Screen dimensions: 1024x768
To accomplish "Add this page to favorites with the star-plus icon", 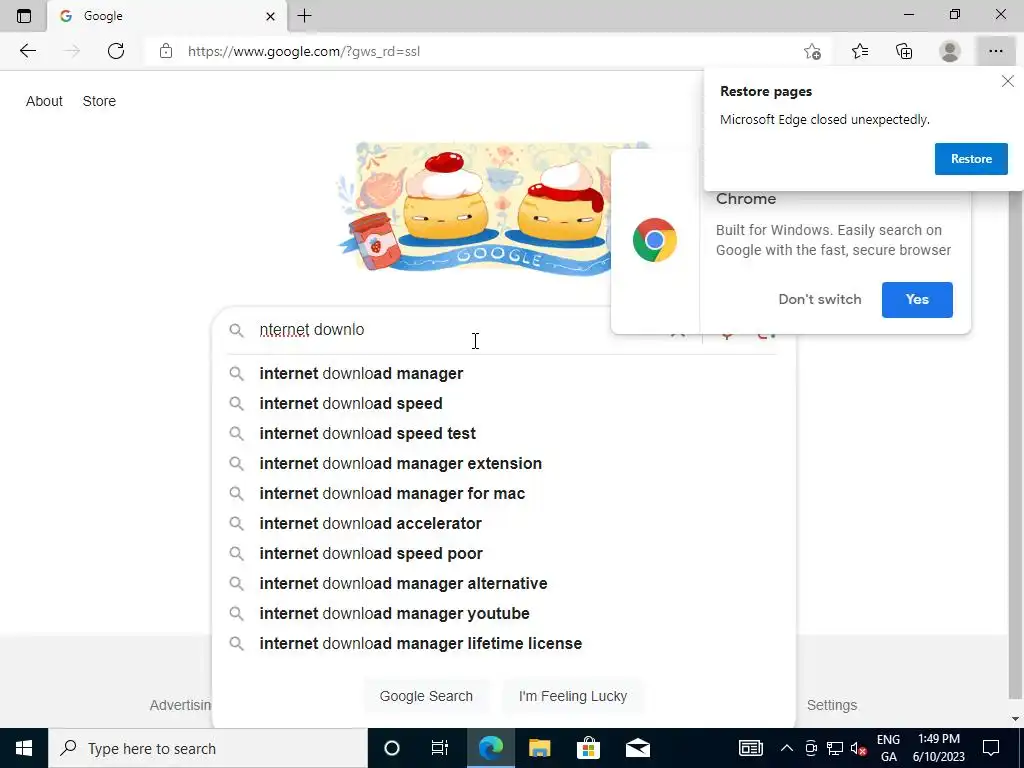I will 812,51.
